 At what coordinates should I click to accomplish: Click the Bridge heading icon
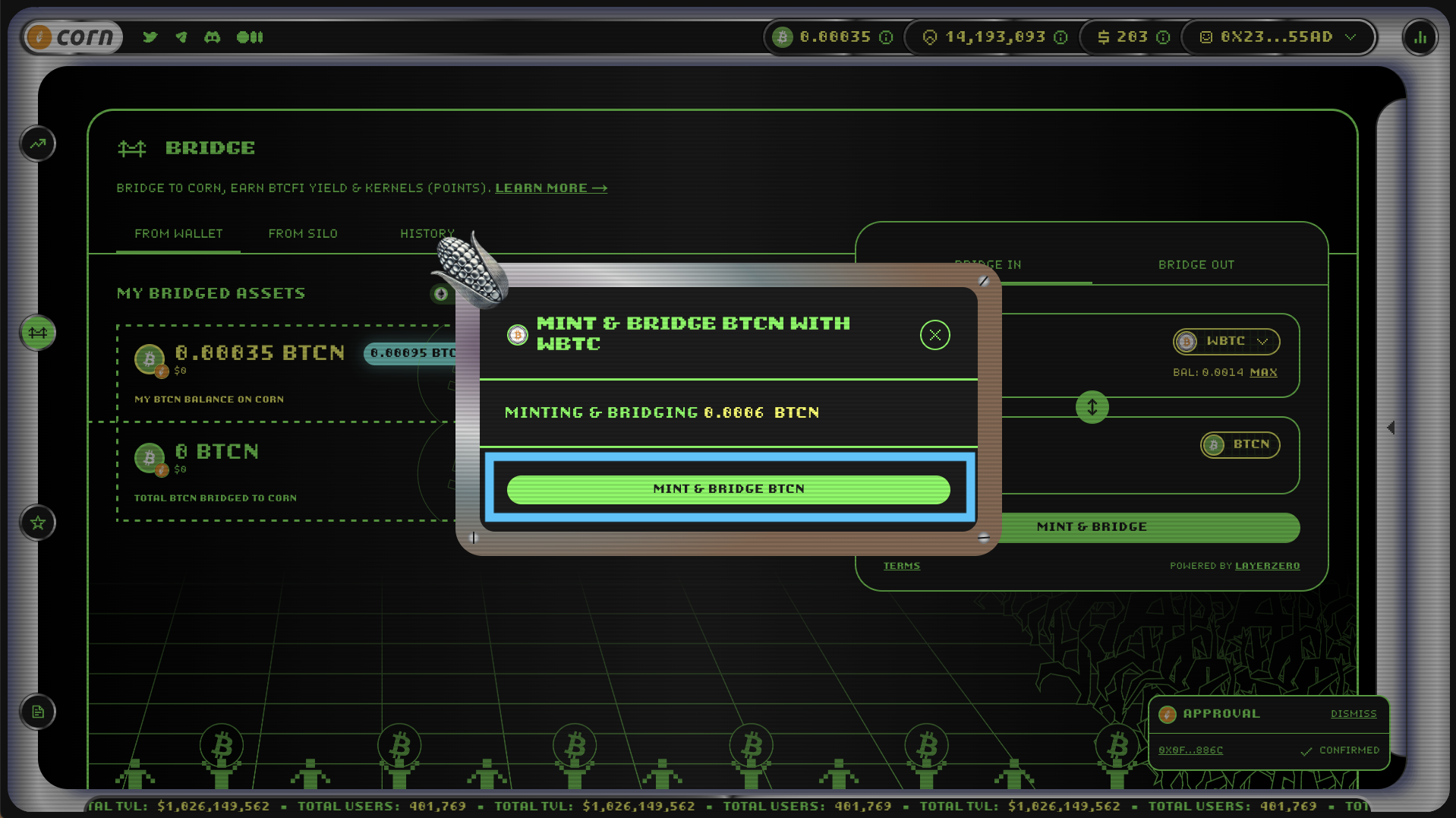pyautogui.click(x=131, y=148)
